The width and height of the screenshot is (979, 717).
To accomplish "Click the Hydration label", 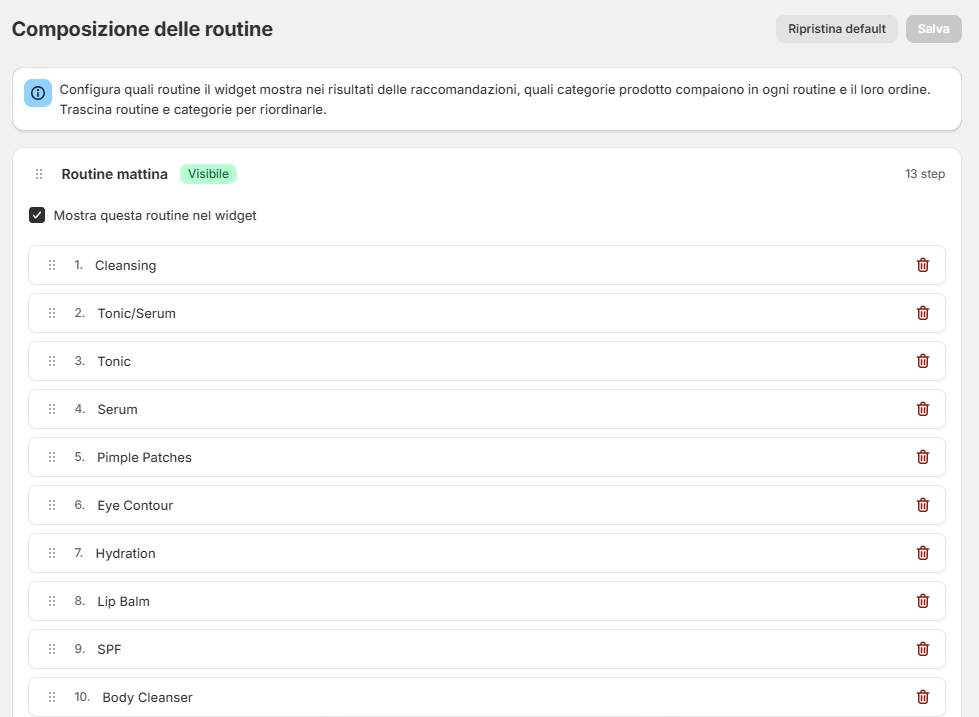I will [x=125, y=553].
